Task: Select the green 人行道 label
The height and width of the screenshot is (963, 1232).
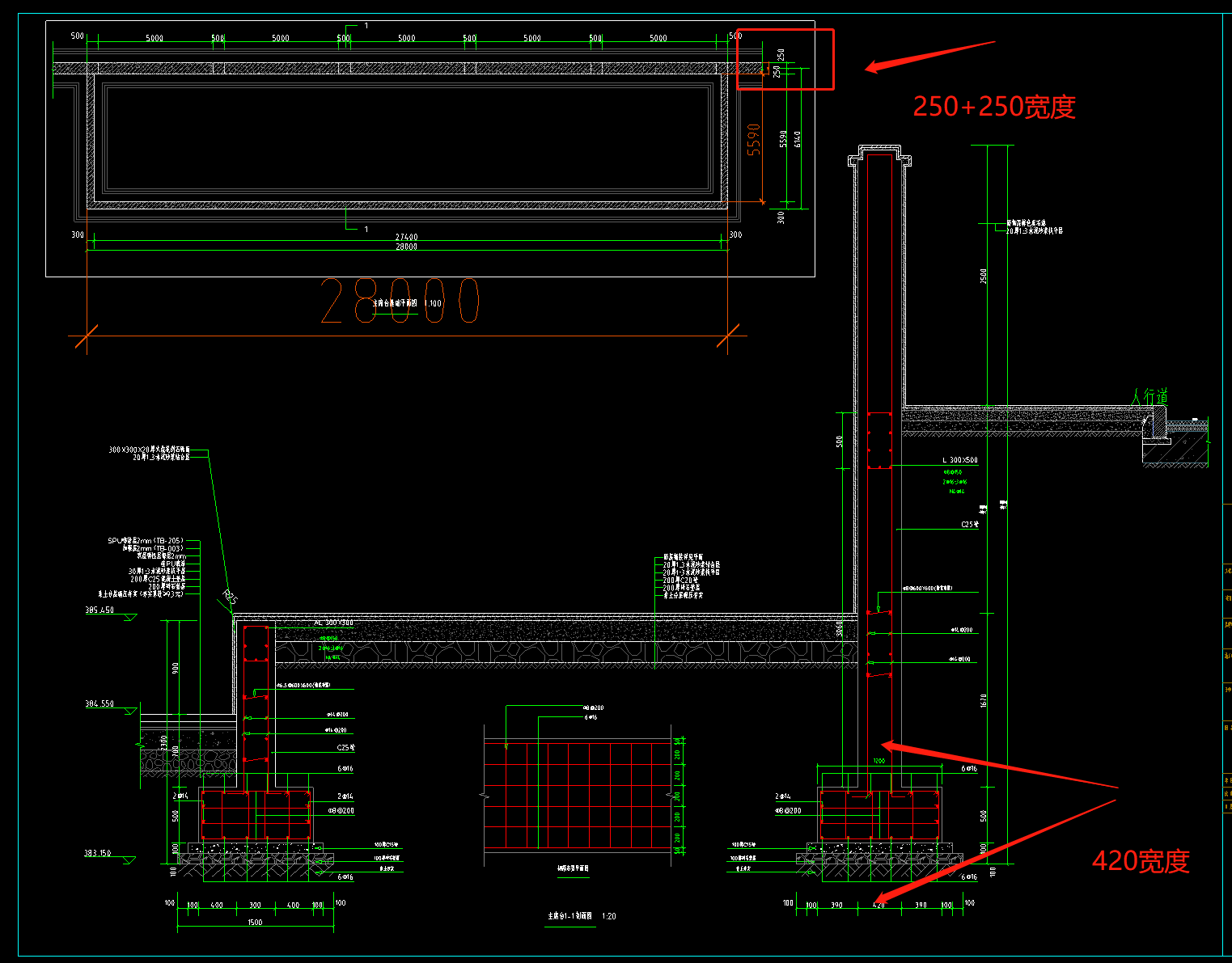Action: tap(1149, 396)
